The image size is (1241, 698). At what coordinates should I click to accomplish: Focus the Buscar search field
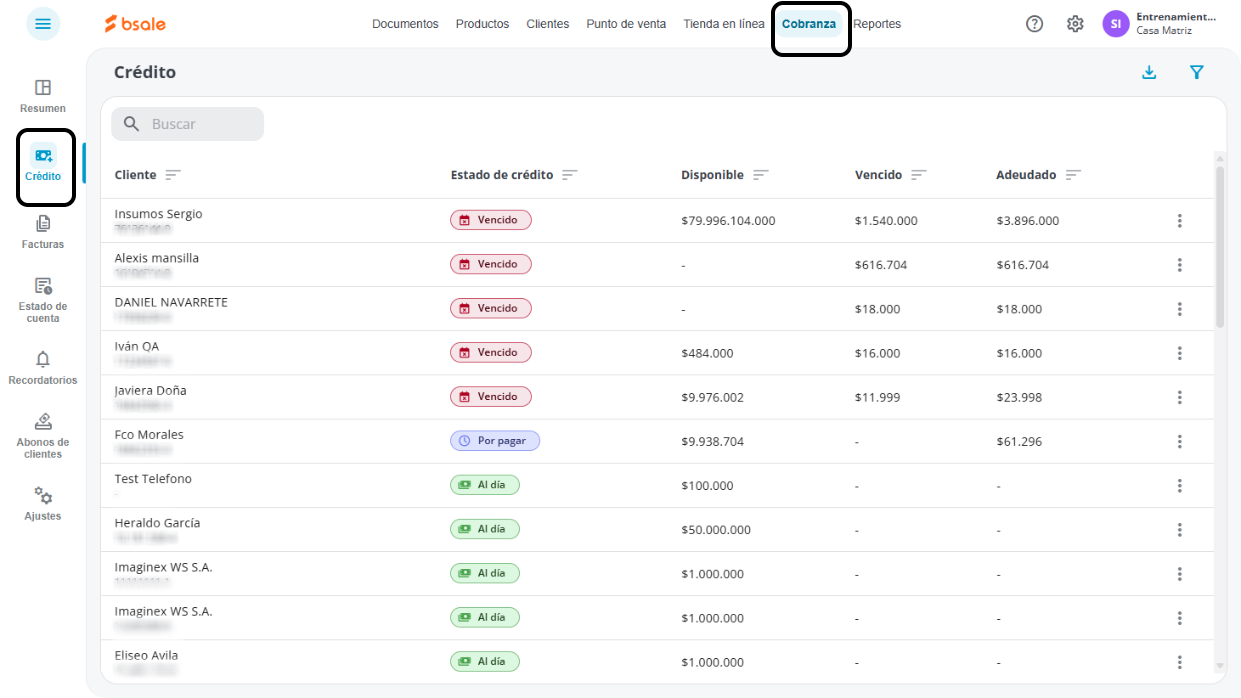click(x=188, y=124)
